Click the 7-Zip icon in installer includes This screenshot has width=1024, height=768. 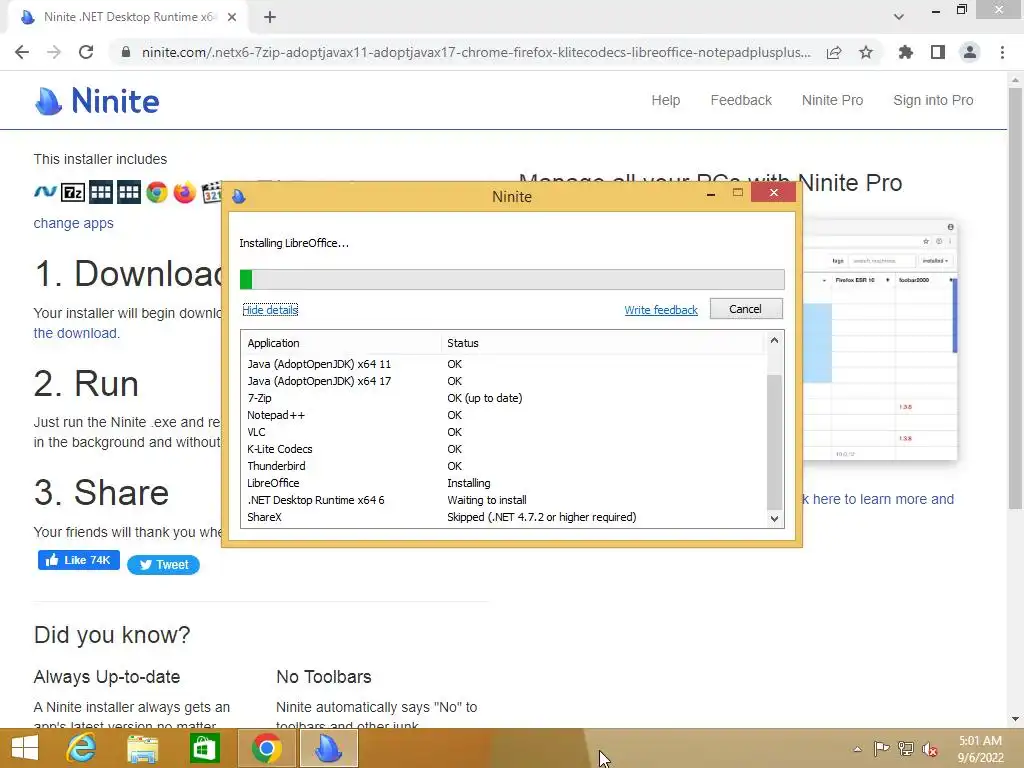point(73,192)
